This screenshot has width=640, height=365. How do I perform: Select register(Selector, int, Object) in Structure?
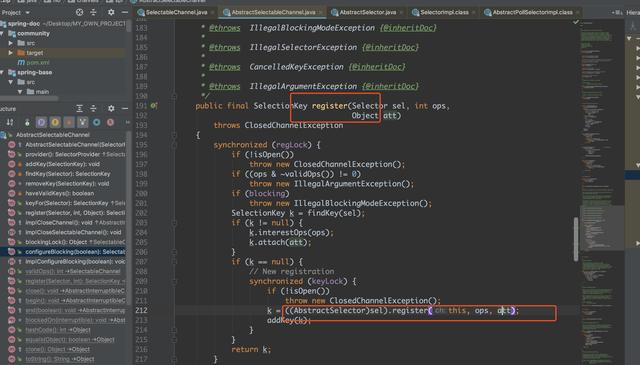pos(75,213)
